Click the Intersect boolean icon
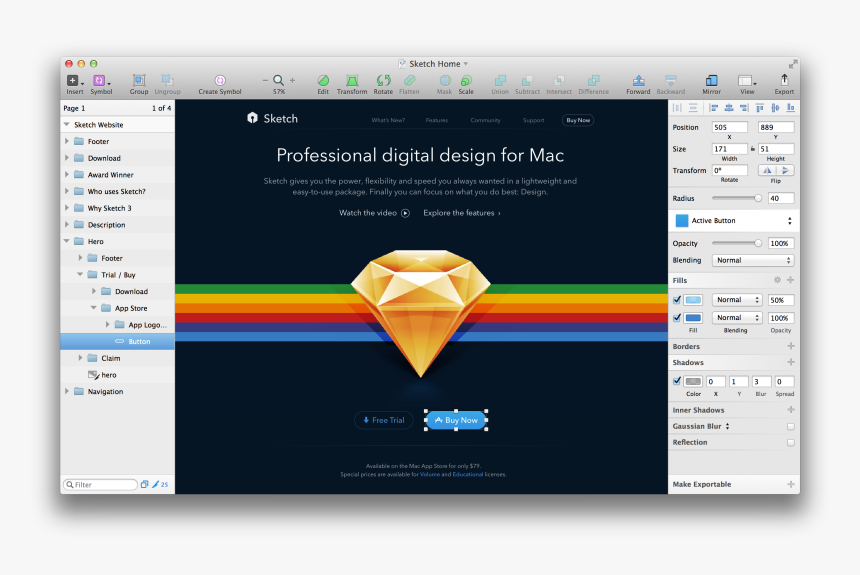This screenshot has height=575, width=860. (559, 81)
